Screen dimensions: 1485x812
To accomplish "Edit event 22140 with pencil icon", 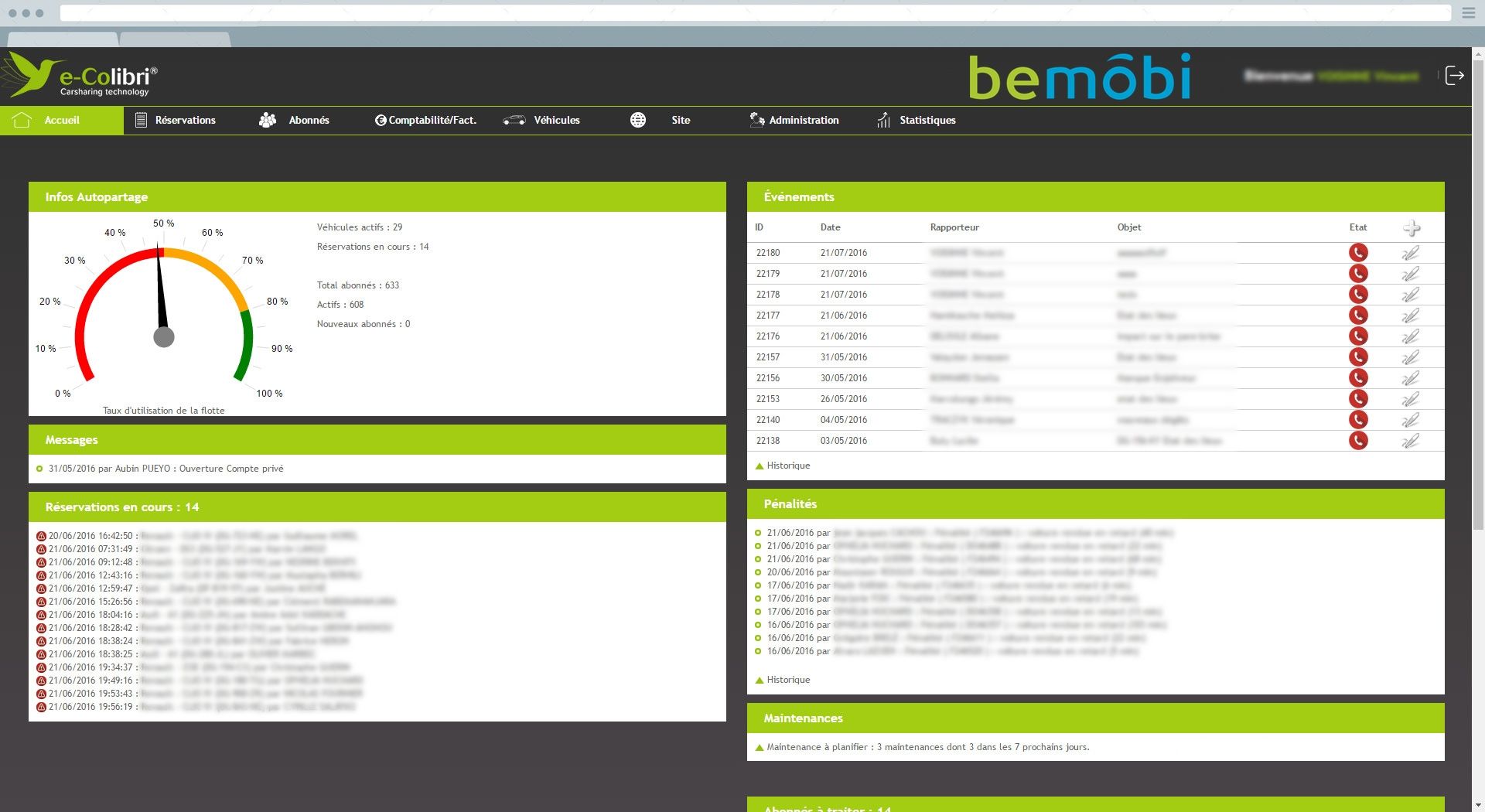I will [1411, 420].
